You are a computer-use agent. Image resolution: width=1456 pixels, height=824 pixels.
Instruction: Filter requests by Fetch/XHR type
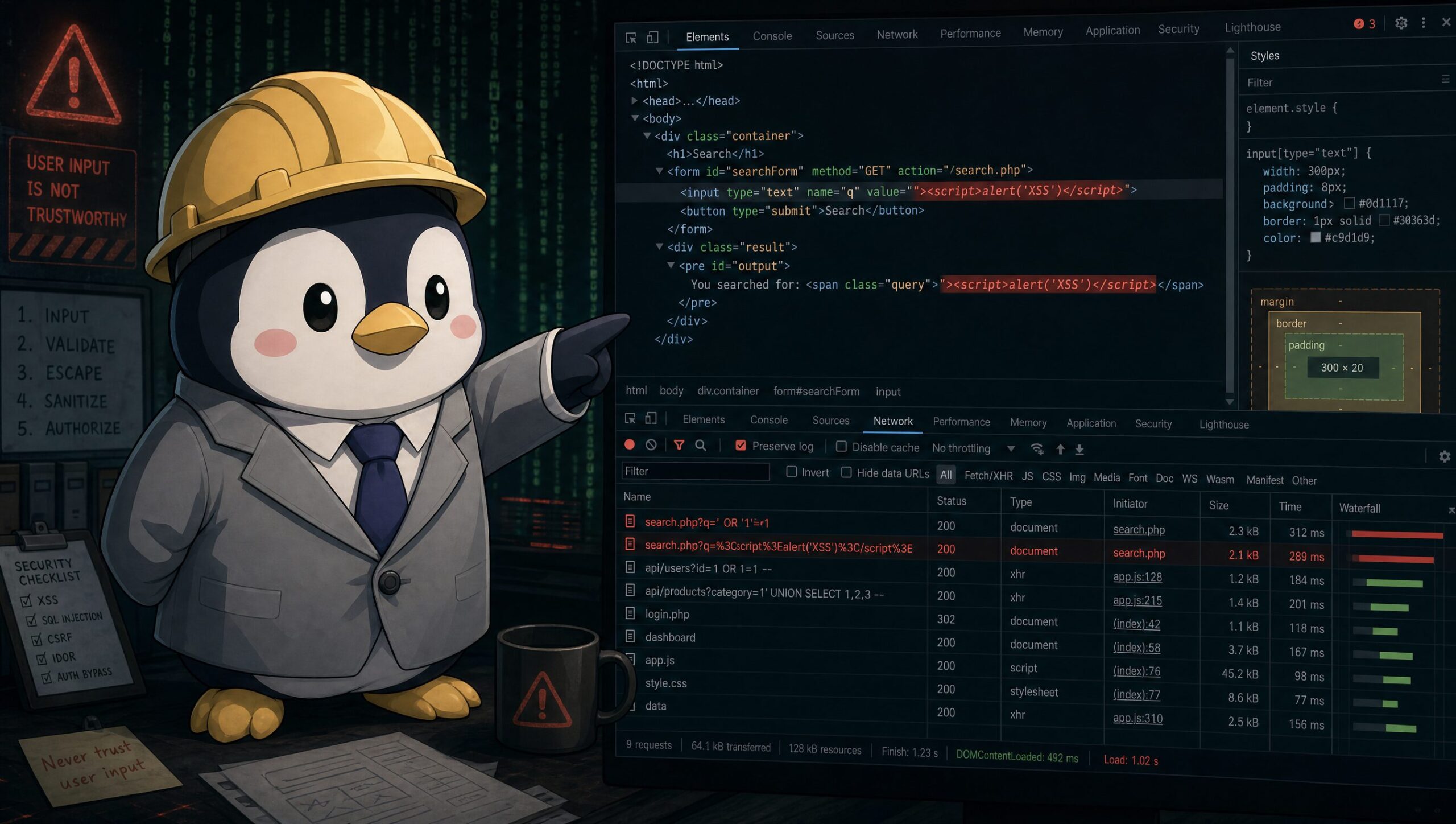[x=988, y=476]
